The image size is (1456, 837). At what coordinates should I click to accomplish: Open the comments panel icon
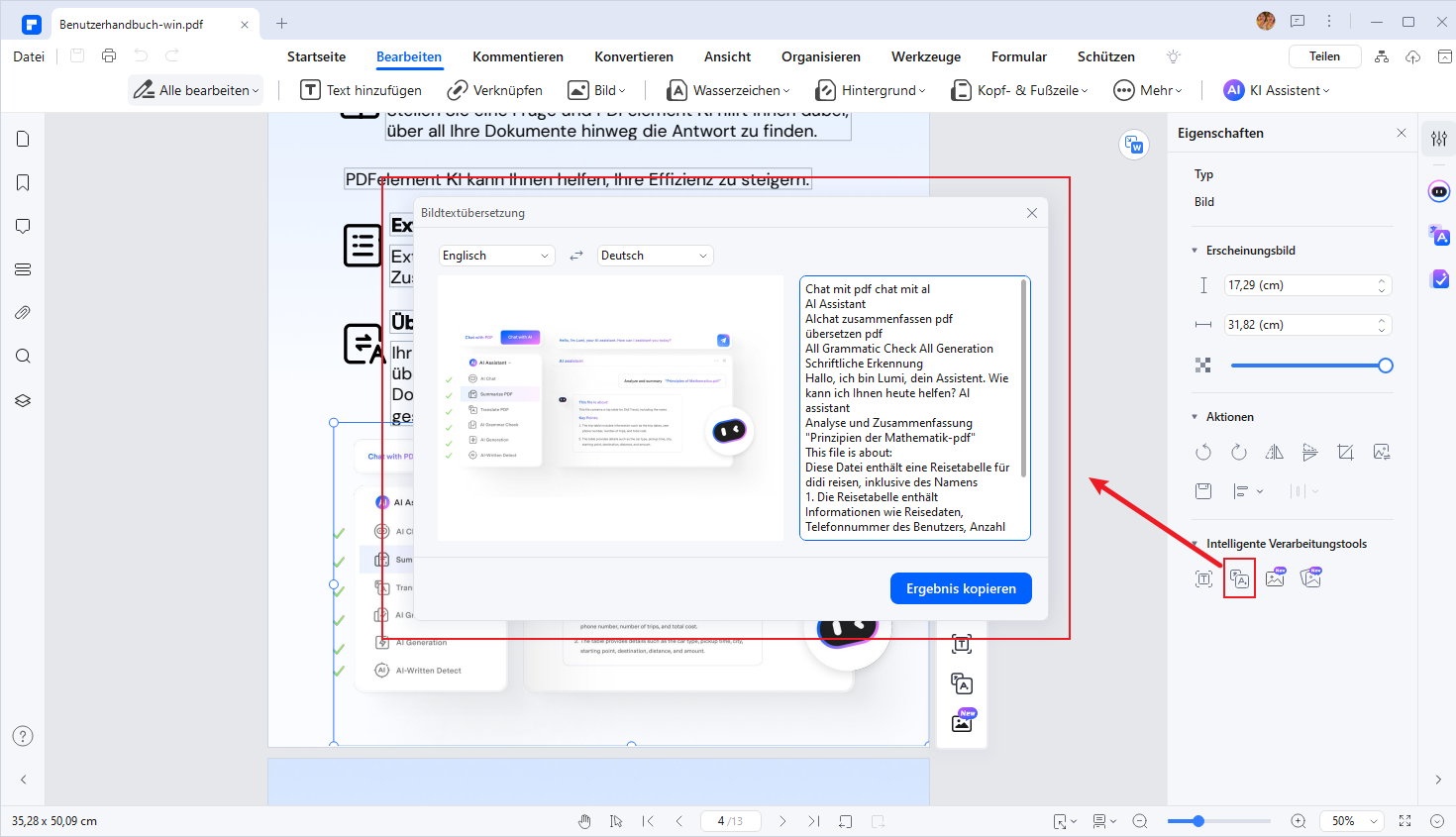pos(23,226)
